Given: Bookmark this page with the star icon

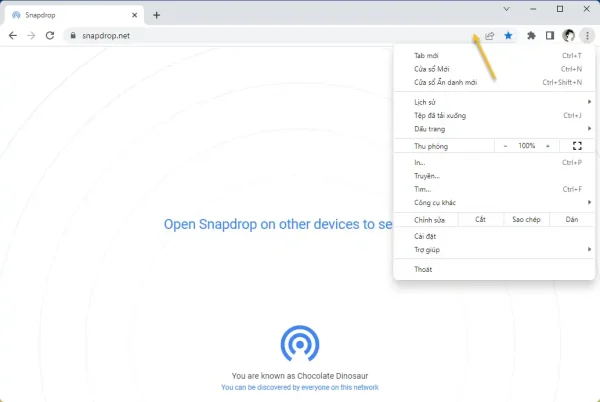Looking at the screenshot, I should coord(508,36).
